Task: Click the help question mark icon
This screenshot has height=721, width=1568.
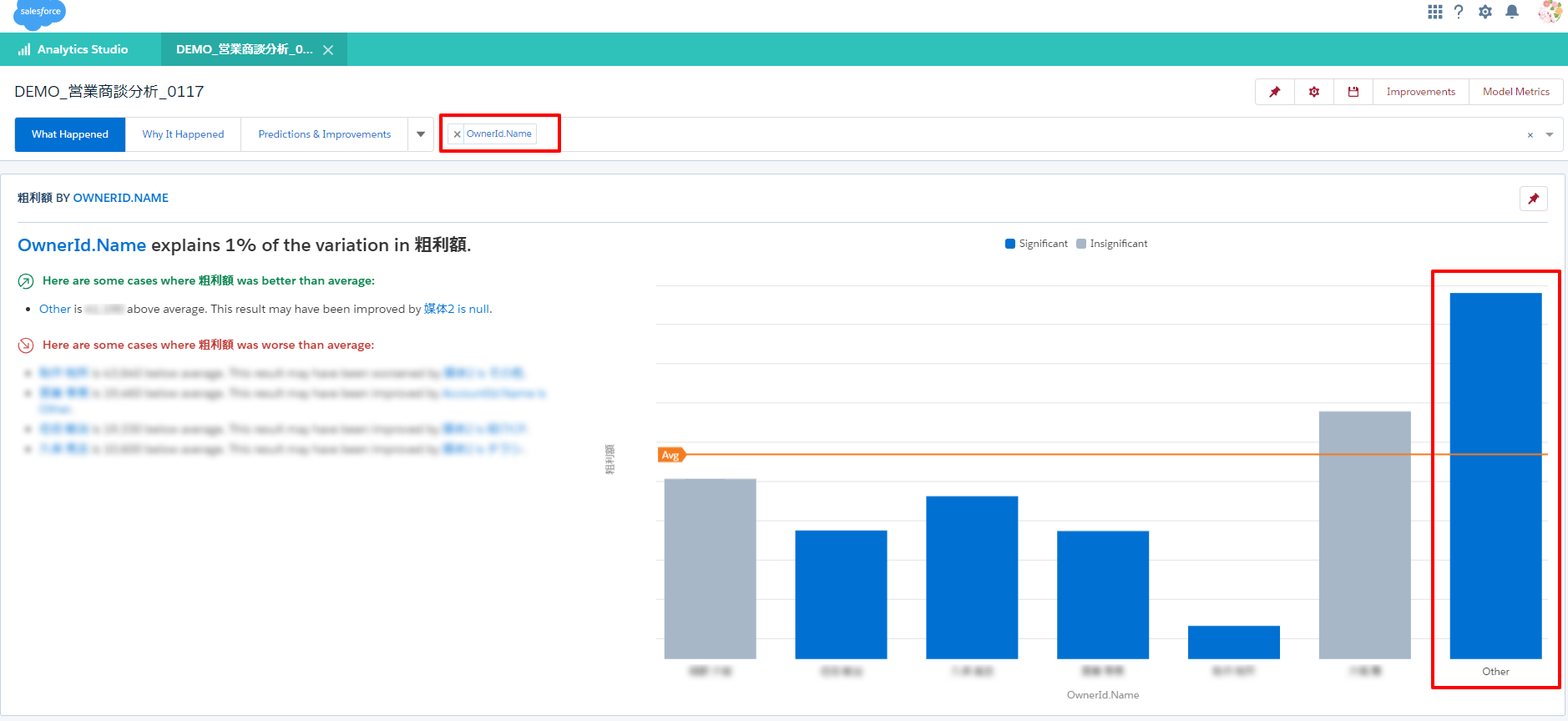Action: point(1459,12)
